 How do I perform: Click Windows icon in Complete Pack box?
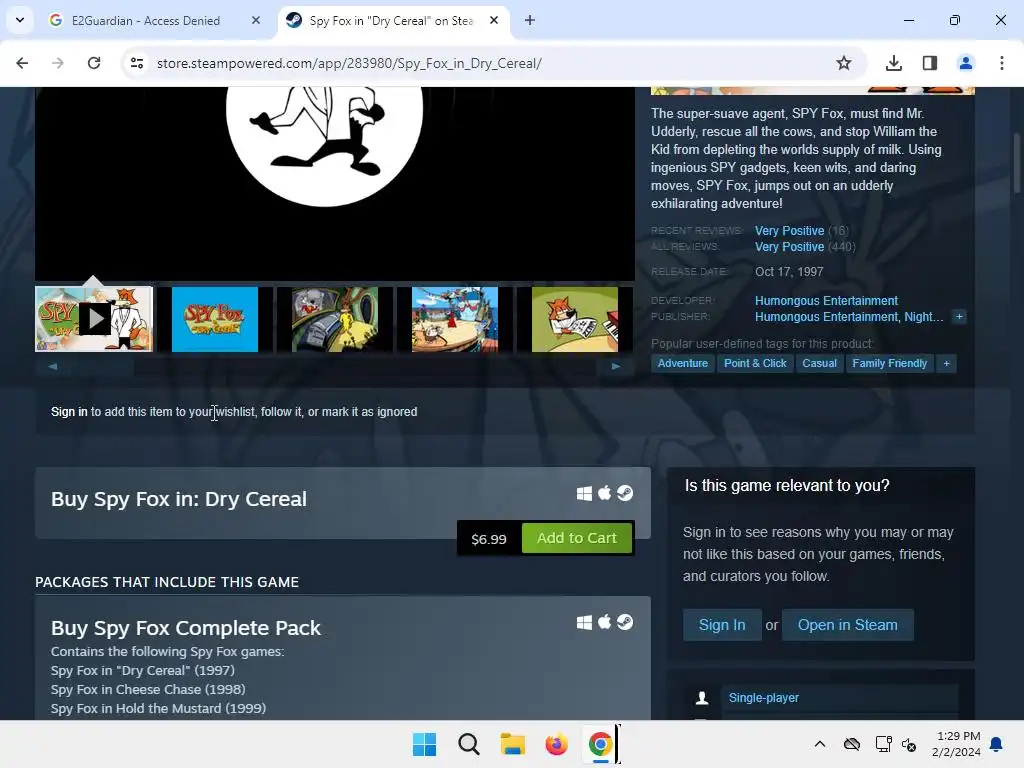(584, 623)
